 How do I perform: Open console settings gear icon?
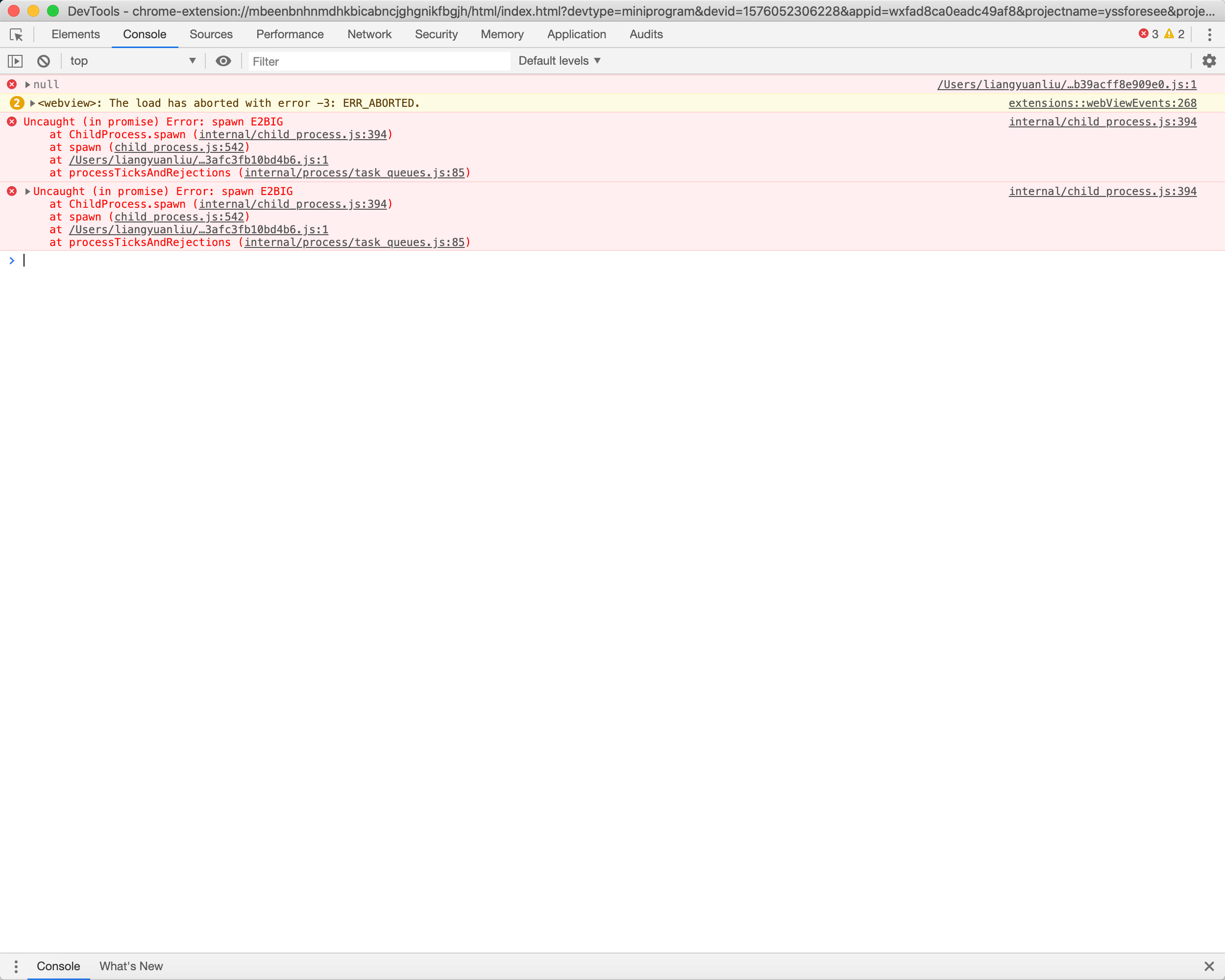pos(1208,61)
